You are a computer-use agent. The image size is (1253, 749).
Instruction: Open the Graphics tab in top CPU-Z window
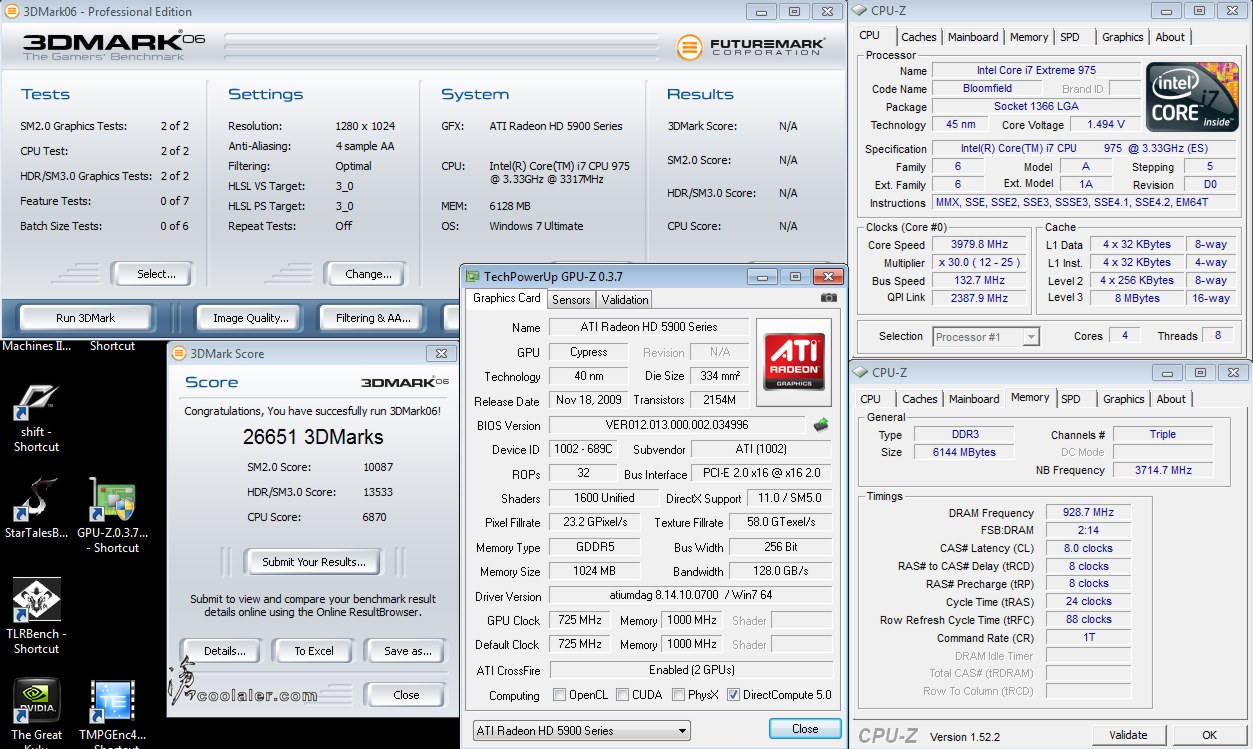pos(1122,37)
